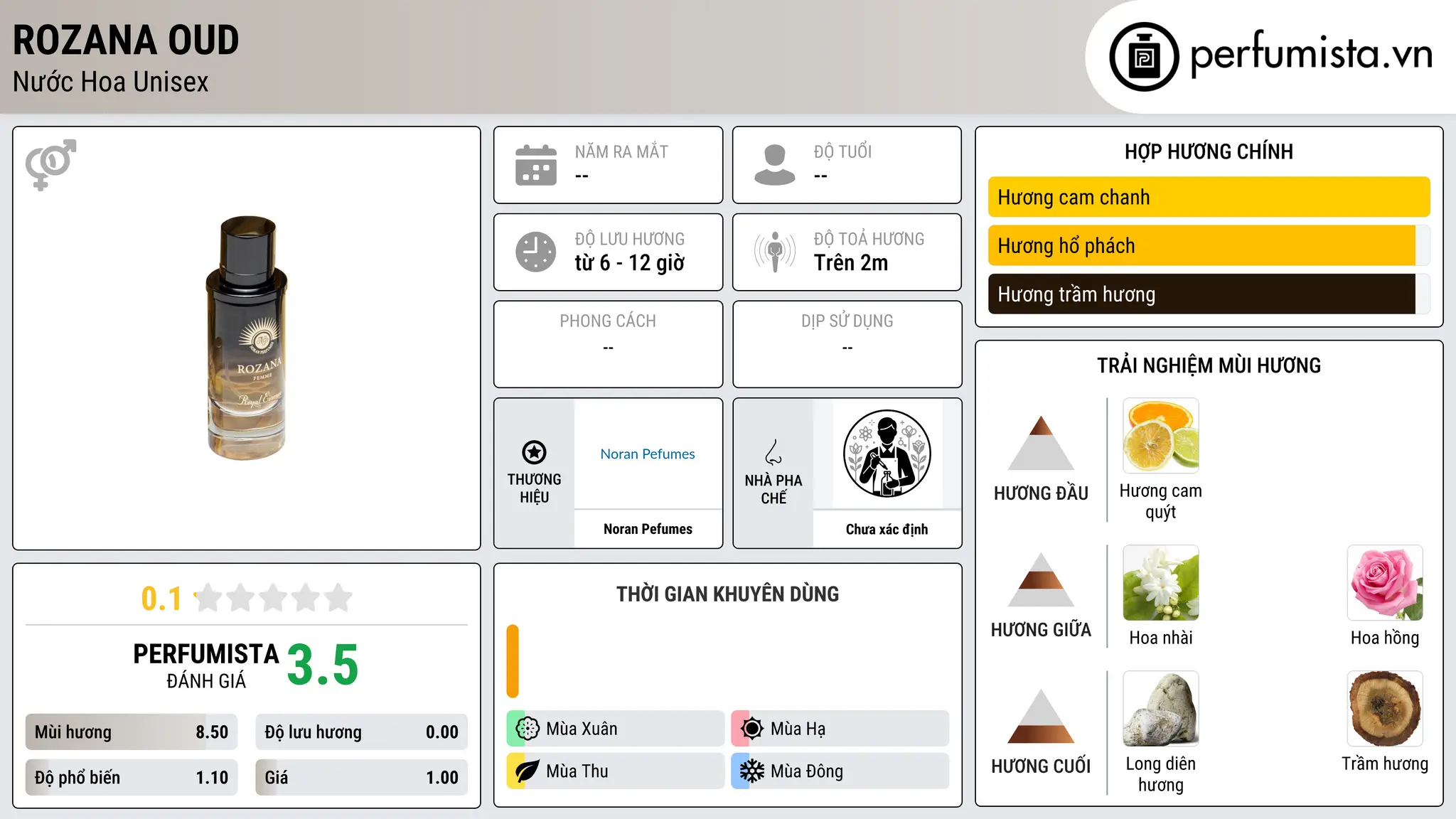Screen dimensions: 1456x819
Task: Click the bold Noran Pefumes caption
Action: tap(648, 529)
